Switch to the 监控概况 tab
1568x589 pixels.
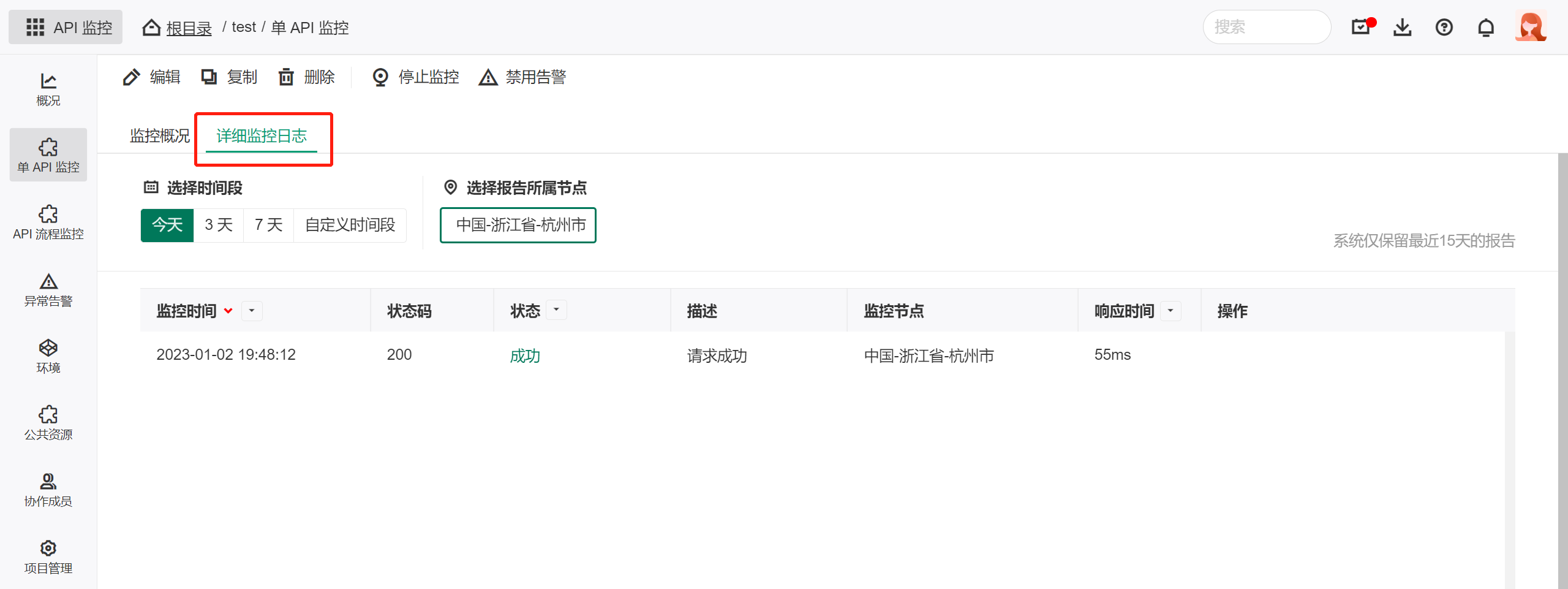point(159,135)
